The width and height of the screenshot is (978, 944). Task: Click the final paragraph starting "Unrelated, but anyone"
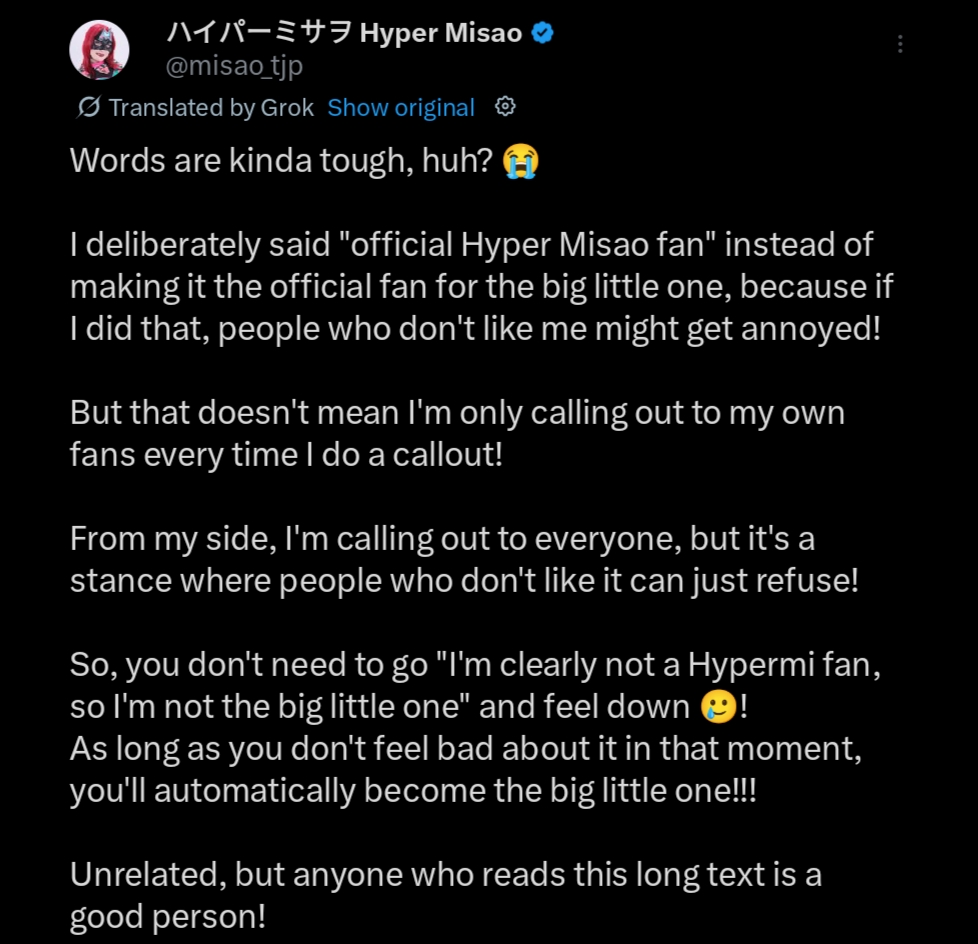point(445,896)
